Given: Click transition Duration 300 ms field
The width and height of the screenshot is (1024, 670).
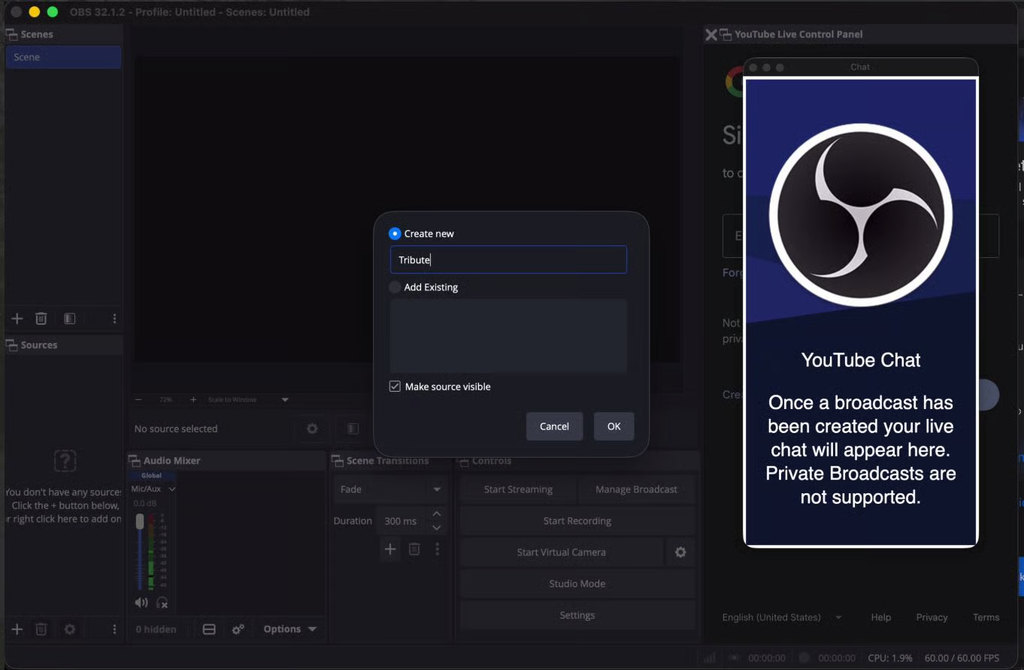Looking at the screenshot, I should (x=403, y=521).
